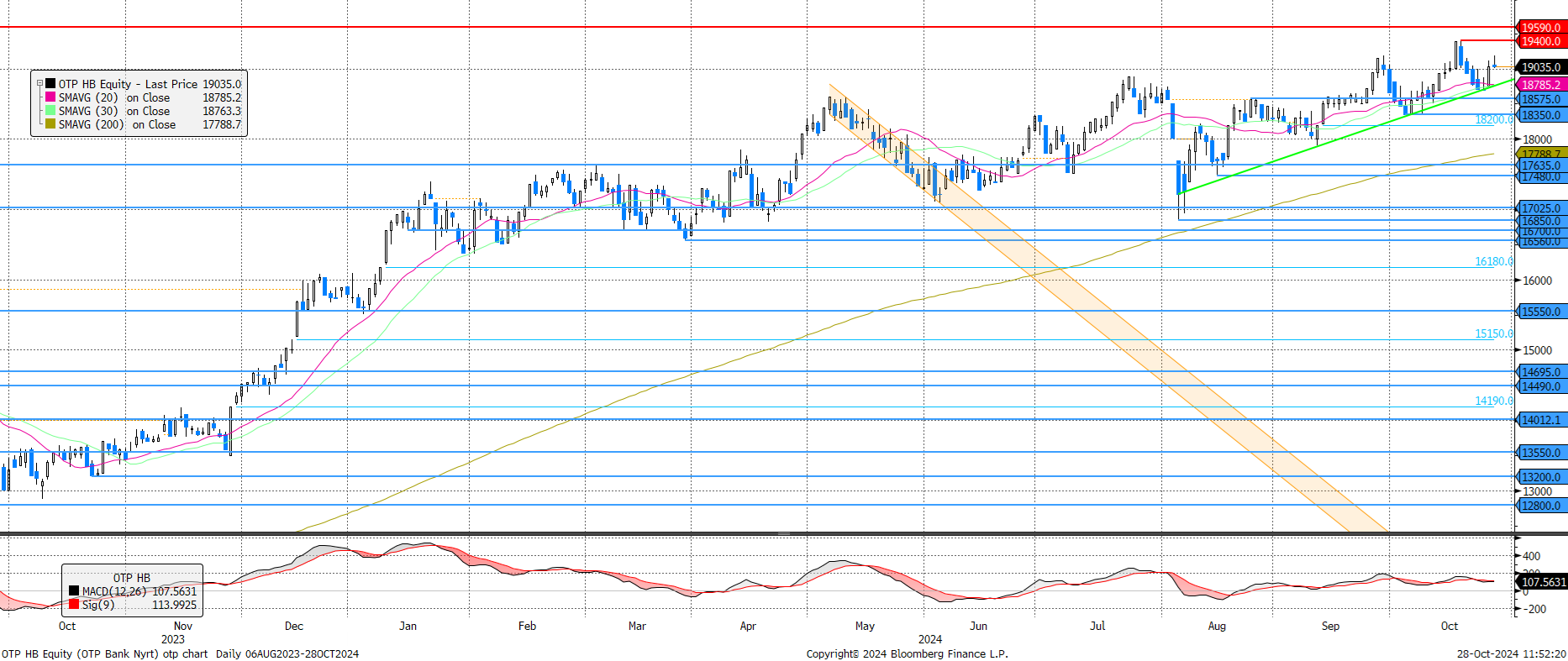This screenshot has height=661, width=1568.
Task: Click the 'OTP HB' title in MACD legend
Action: [132, 578]
